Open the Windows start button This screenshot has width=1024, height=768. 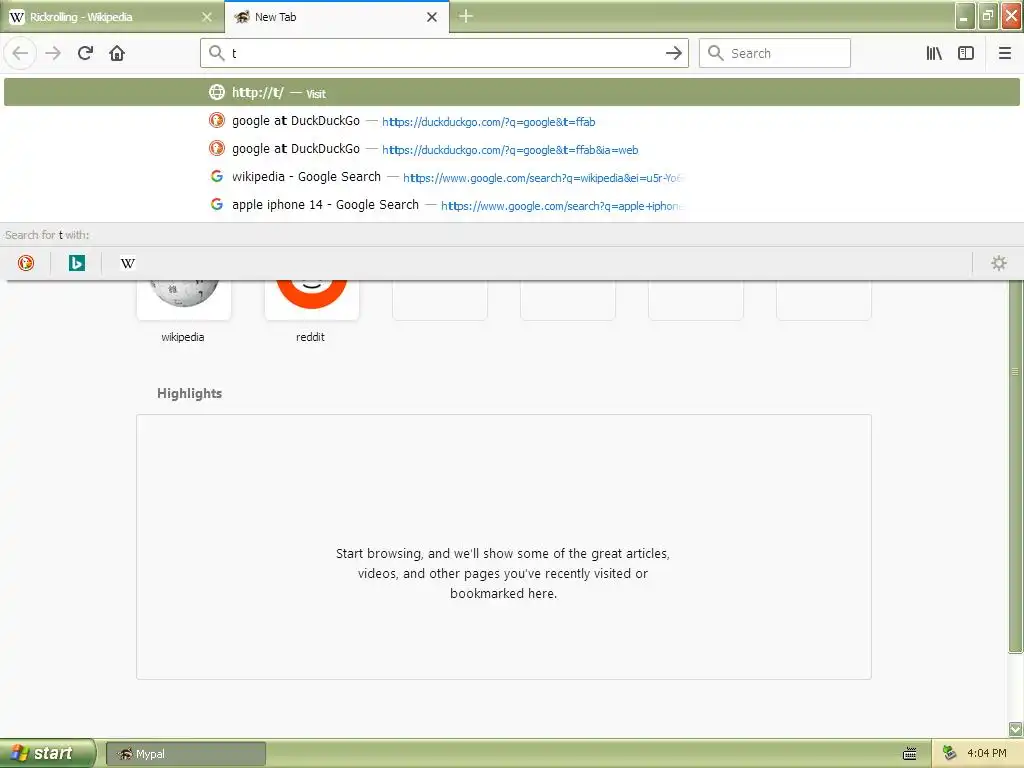click(x=47, y=754)
